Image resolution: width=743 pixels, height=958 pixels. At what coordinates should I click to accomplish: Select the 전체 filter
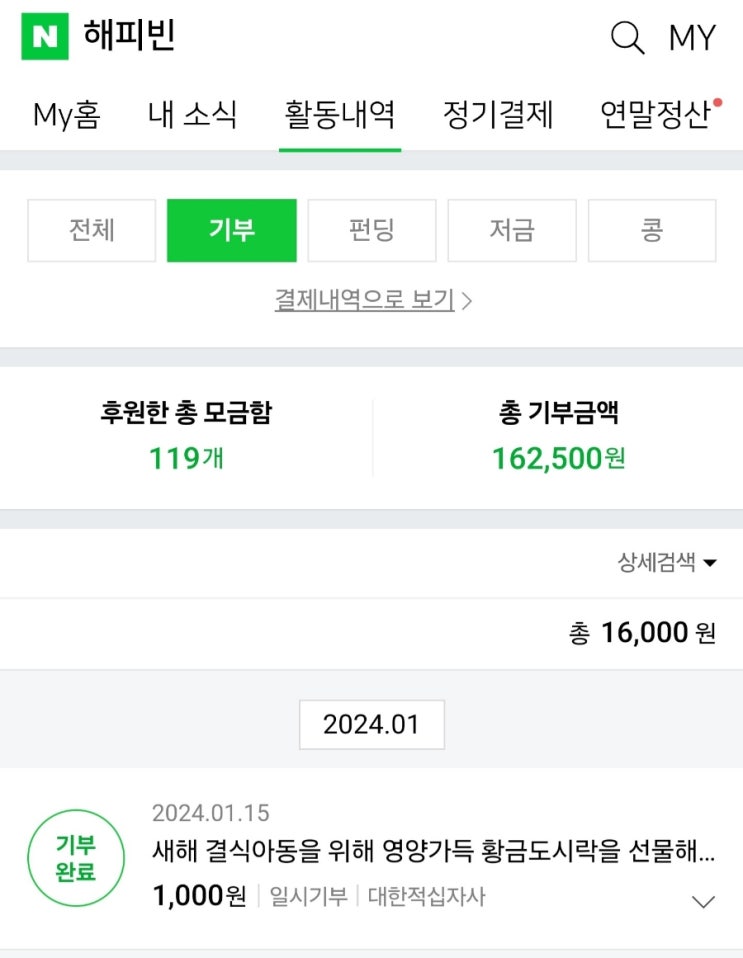click(92, 230)
